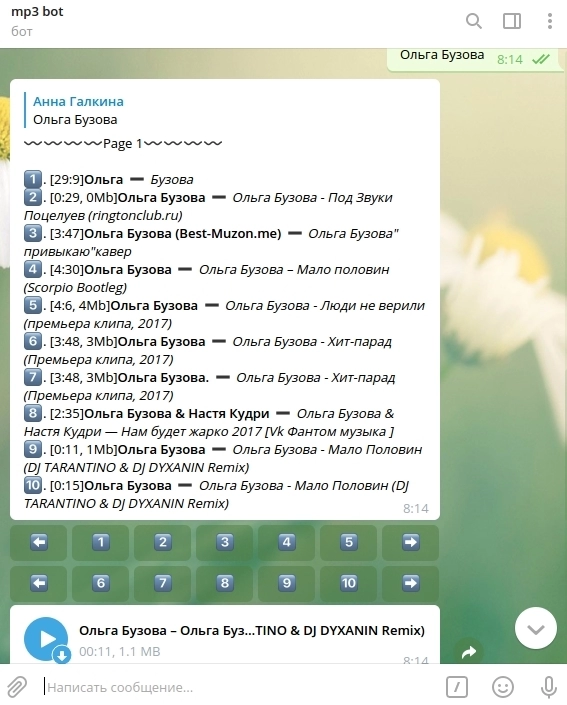Open the emoji picker smiley icon
This screenshot has width=567, height=705.
pyautogui.click(x=503, y=687)
